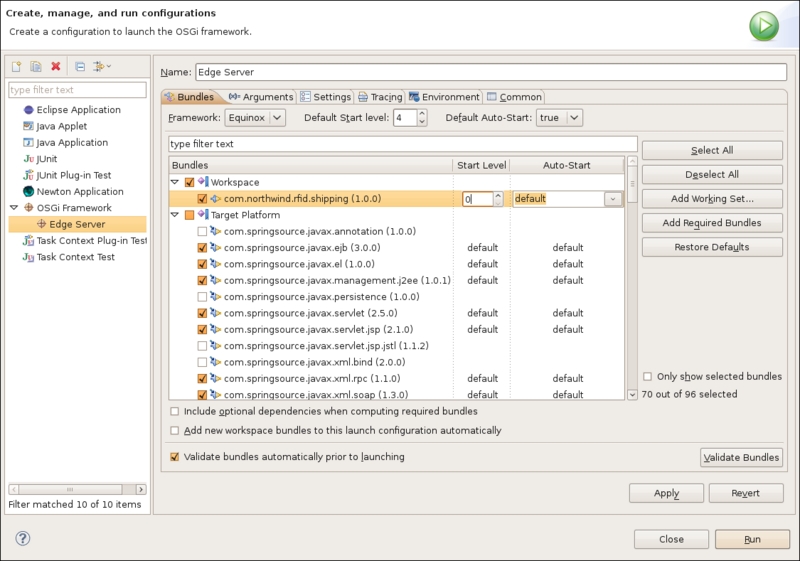
Task: Switch to the Common tab
Action: 514,97
